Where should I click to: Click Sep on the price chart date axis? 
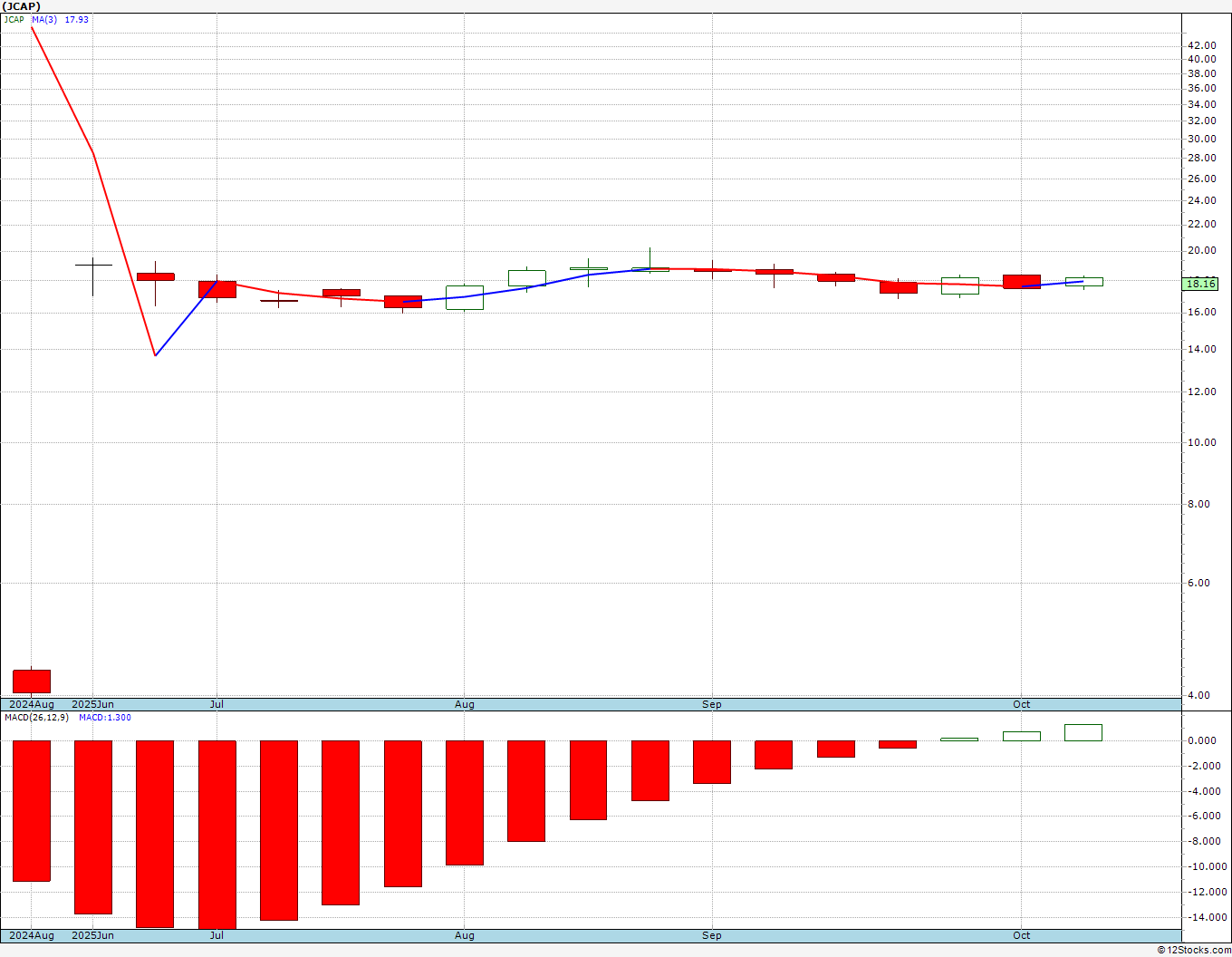[x=712, y=704]
